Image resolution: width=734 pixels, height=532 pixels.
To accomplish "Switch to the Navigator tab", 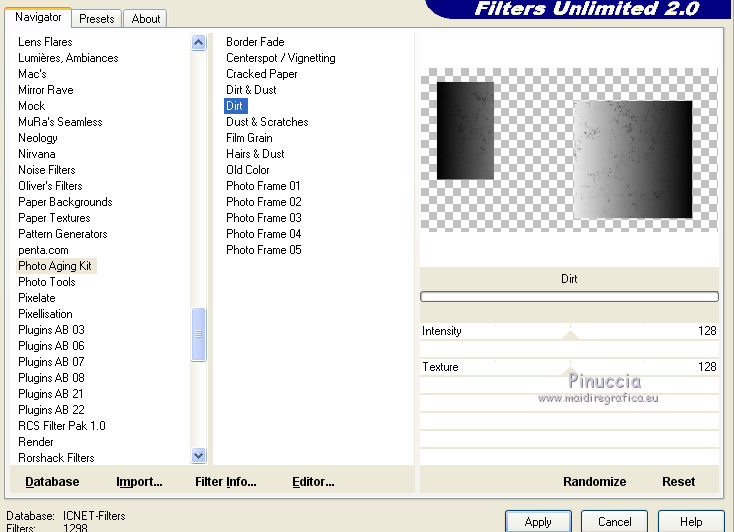I will click(38, 17).
